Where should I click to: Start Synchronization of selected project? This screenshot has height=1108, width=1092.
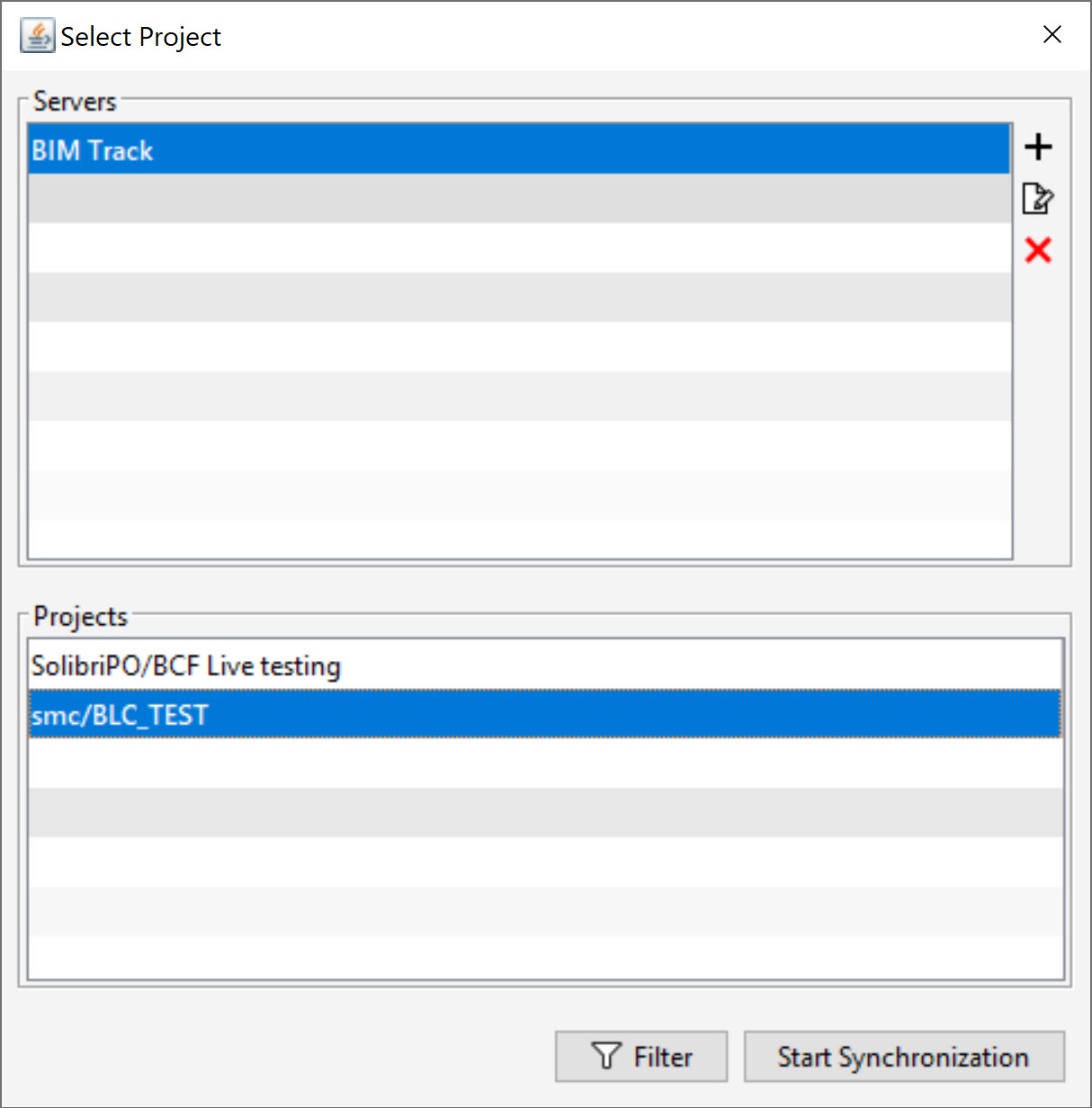pos(904,1057)
